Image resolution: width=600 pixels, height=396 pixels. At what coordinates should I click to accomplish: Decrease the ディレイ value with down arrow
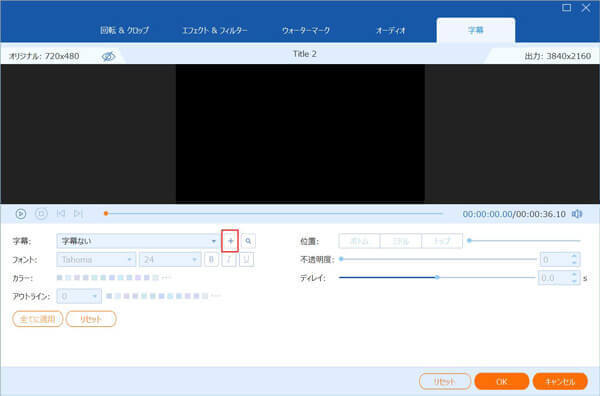[x=574, y=281]
